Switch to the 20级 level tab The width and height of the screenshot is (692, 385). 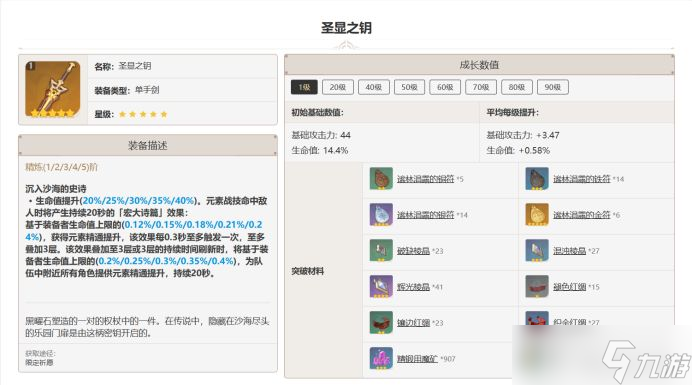click(338, 87)
